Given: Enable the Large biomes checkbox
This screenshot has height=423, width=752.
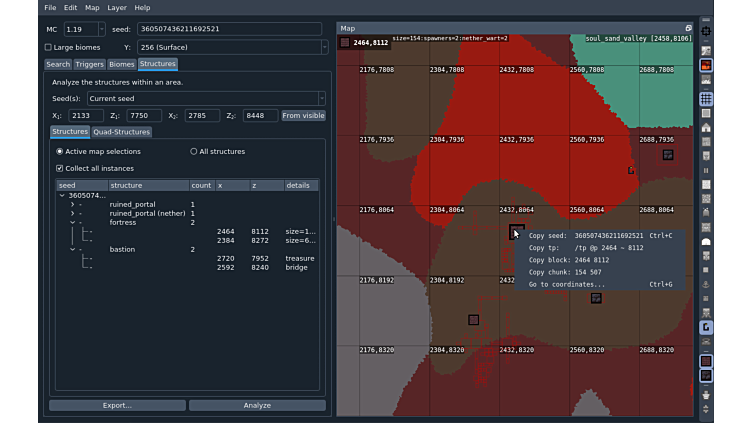Looking at the screenshot, I should [48, 47].
